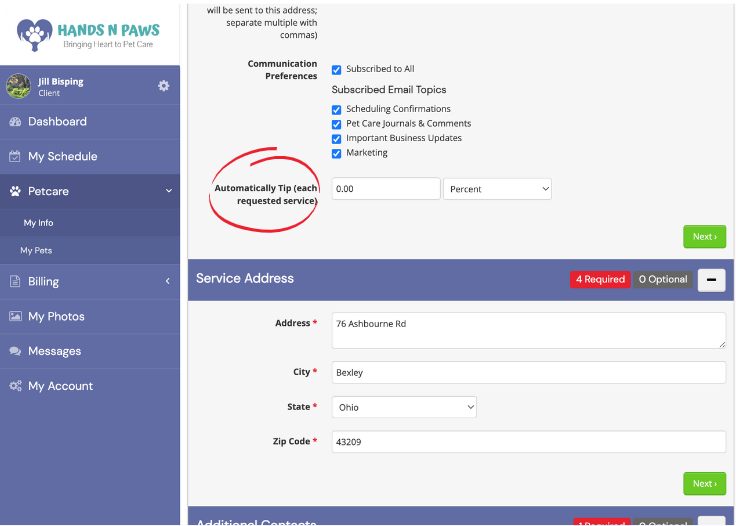Toggle Important Business Updates checkbox
The height and width of the screenshot is (526, 736).
pos(336,139)
